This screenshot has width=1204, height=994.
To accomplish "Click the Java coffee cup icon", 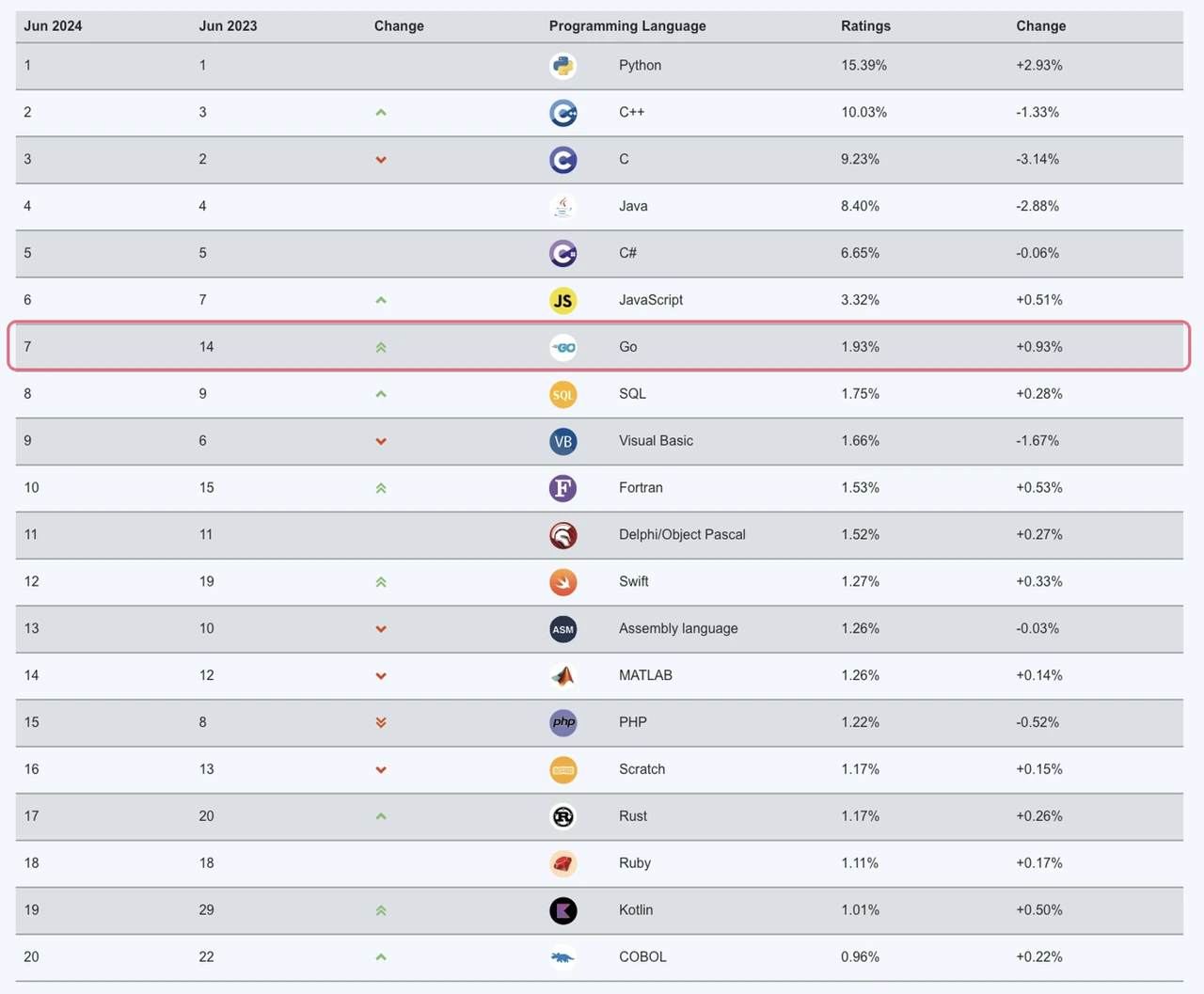I will click(562, 207).
